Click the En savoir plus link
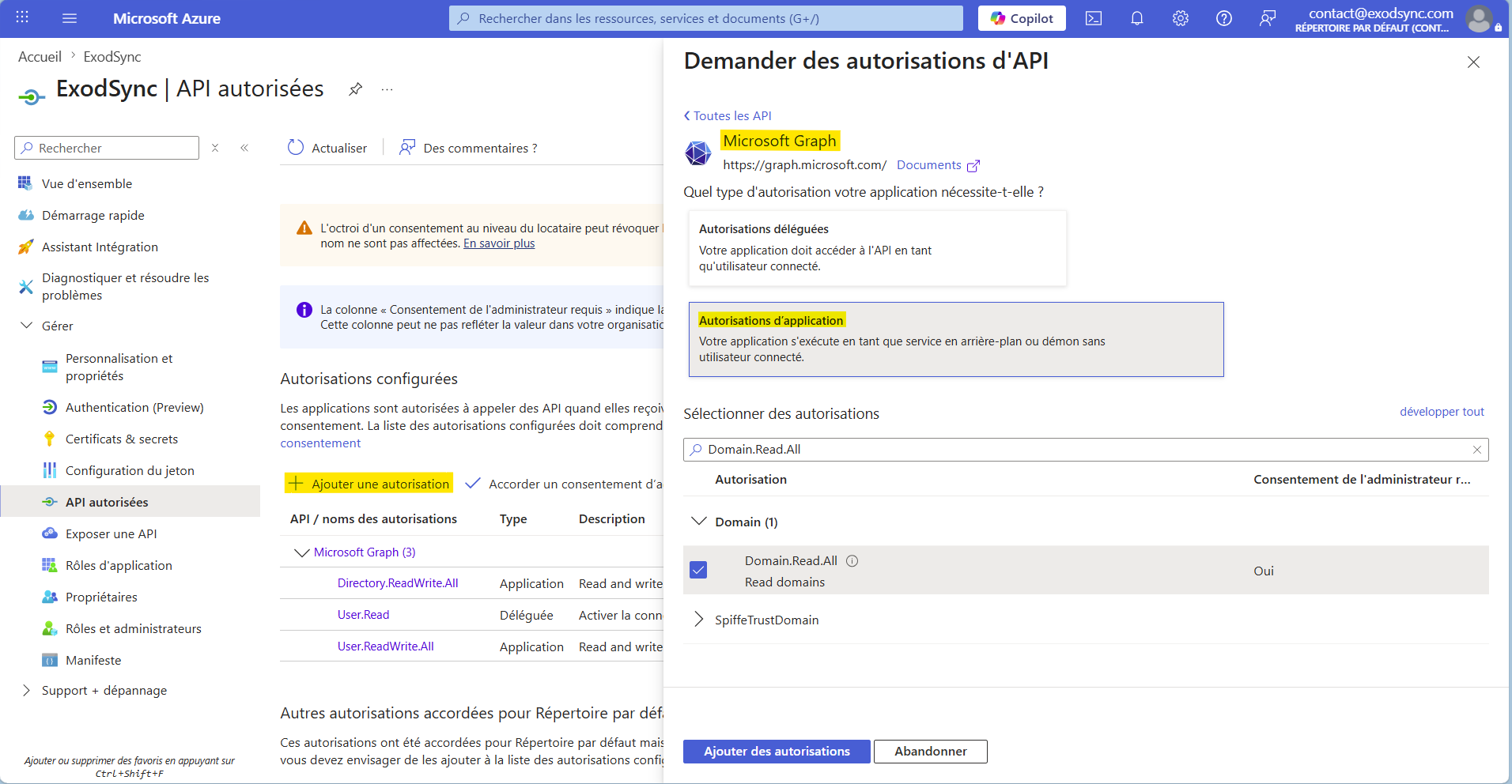The image size is (1512, 784). (x=499, y=243)
